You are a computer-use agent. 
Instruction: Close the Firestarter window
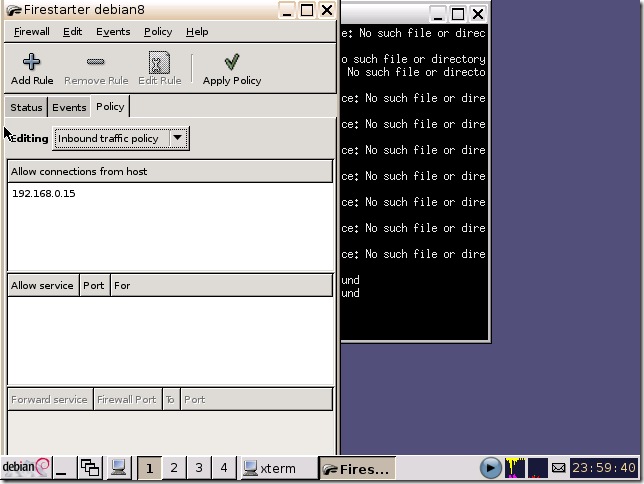(x=327, y=10)
